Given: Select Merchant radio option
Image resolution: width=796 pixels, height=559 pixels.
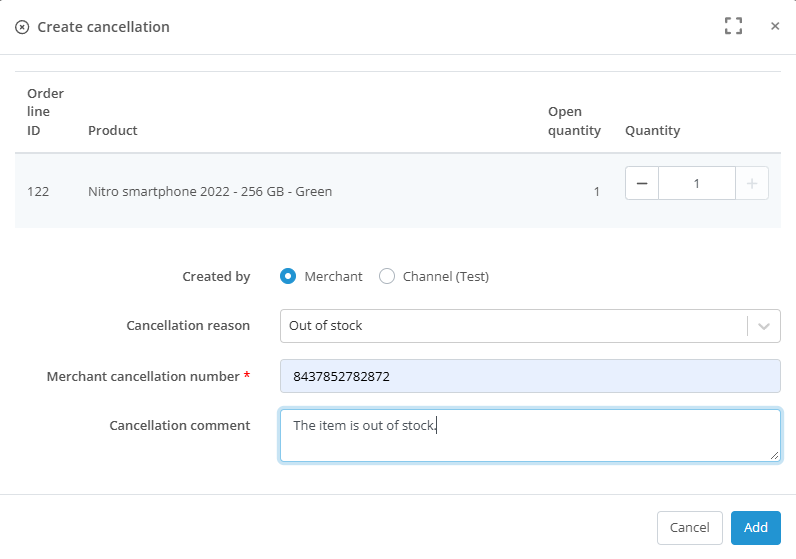Looking at the screenshot, I should point(288,276).
